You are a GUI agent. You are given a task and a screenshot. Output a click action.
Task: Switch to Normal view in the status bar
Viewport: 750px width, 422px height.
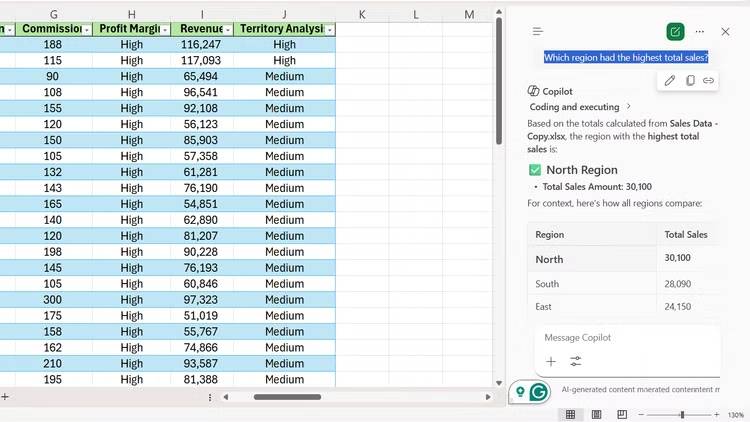click(x=570, y=414)
